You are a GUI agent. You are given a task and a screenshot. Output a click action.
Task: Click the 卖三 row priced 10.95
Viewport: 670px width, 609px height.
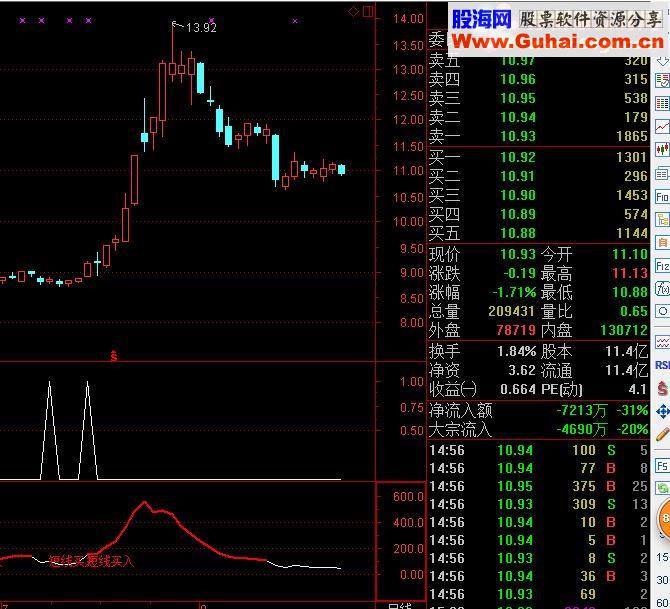click(538, 98)
